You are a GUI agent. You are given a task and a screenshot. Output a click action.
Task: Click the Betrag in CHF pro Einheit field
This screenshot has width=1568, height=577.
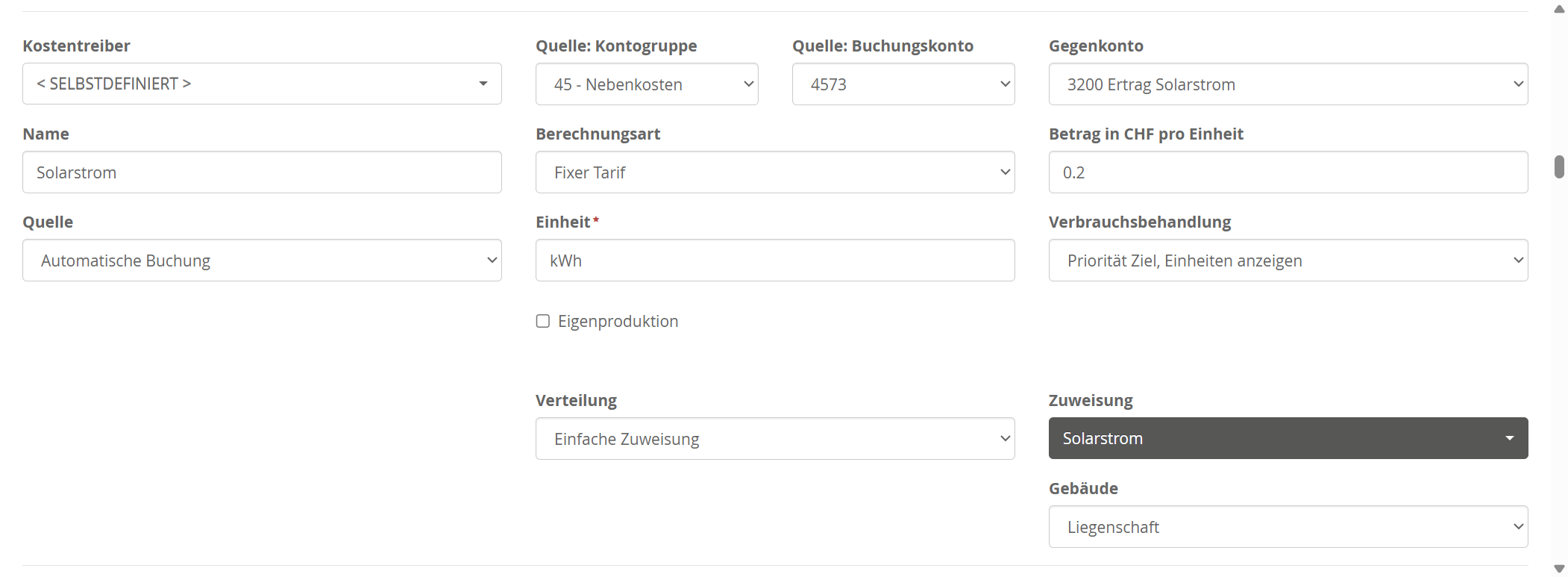click(1288, 172)
